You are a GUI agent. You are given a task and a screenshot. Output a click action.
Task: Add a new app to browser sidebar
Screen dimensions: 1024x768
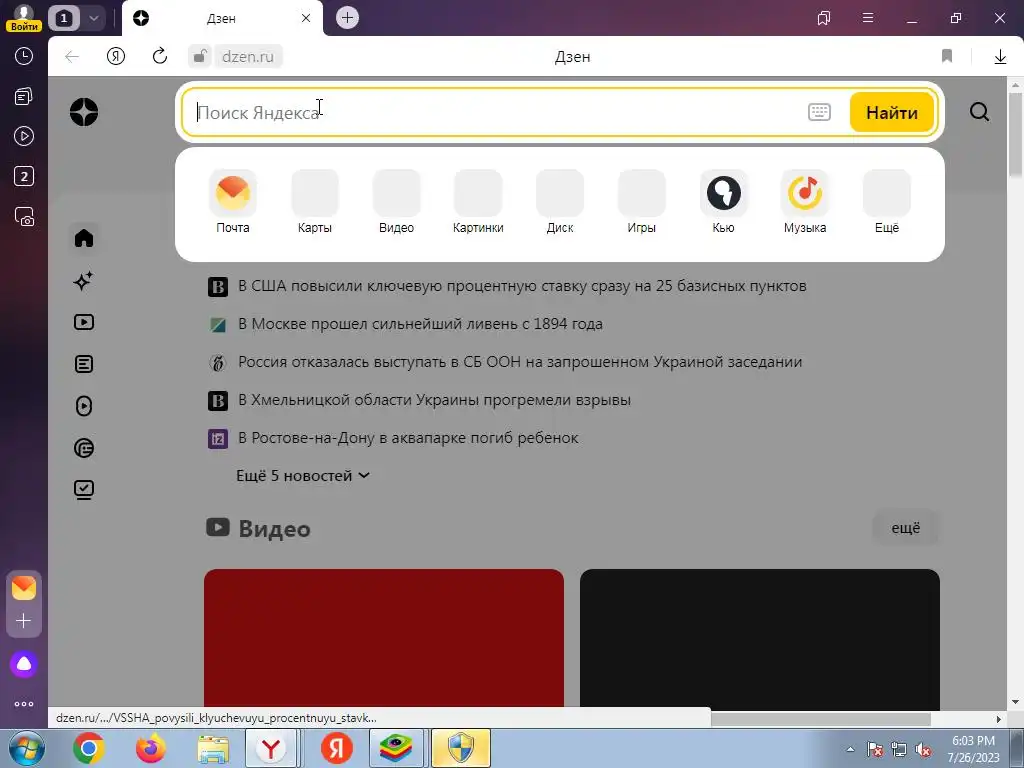24,620
